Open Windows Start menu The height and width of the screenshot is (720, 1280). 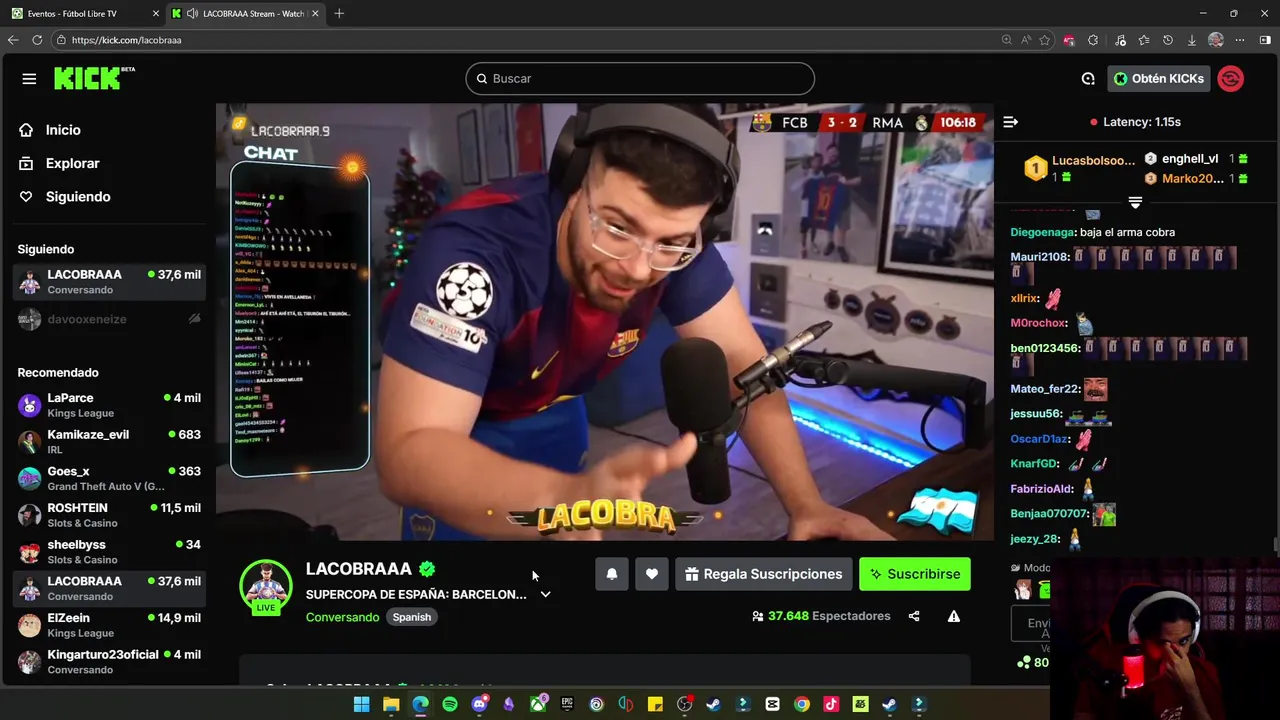click(361, 705)
